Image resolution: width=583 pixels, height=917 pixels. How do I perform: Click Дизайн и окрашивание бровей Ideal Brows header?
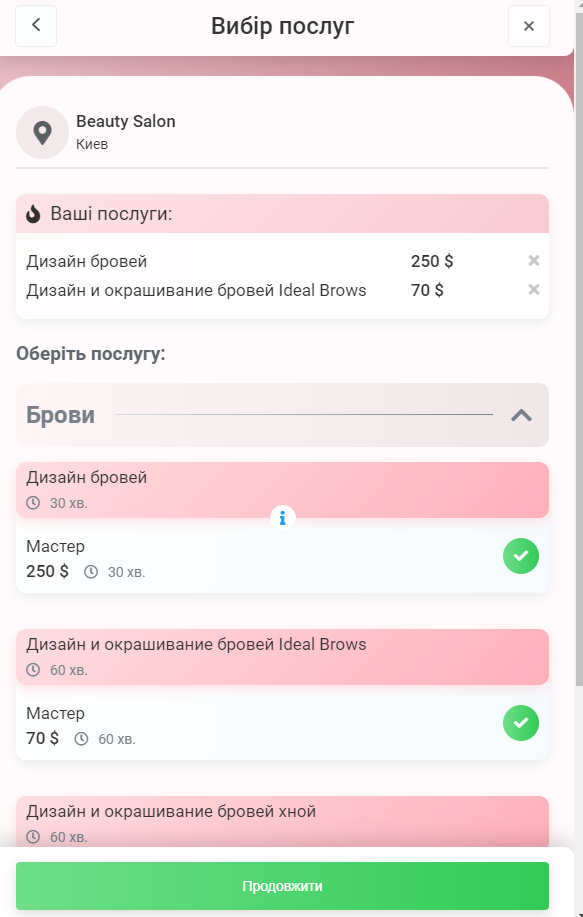pyautogui.click(x=282, y=657)
